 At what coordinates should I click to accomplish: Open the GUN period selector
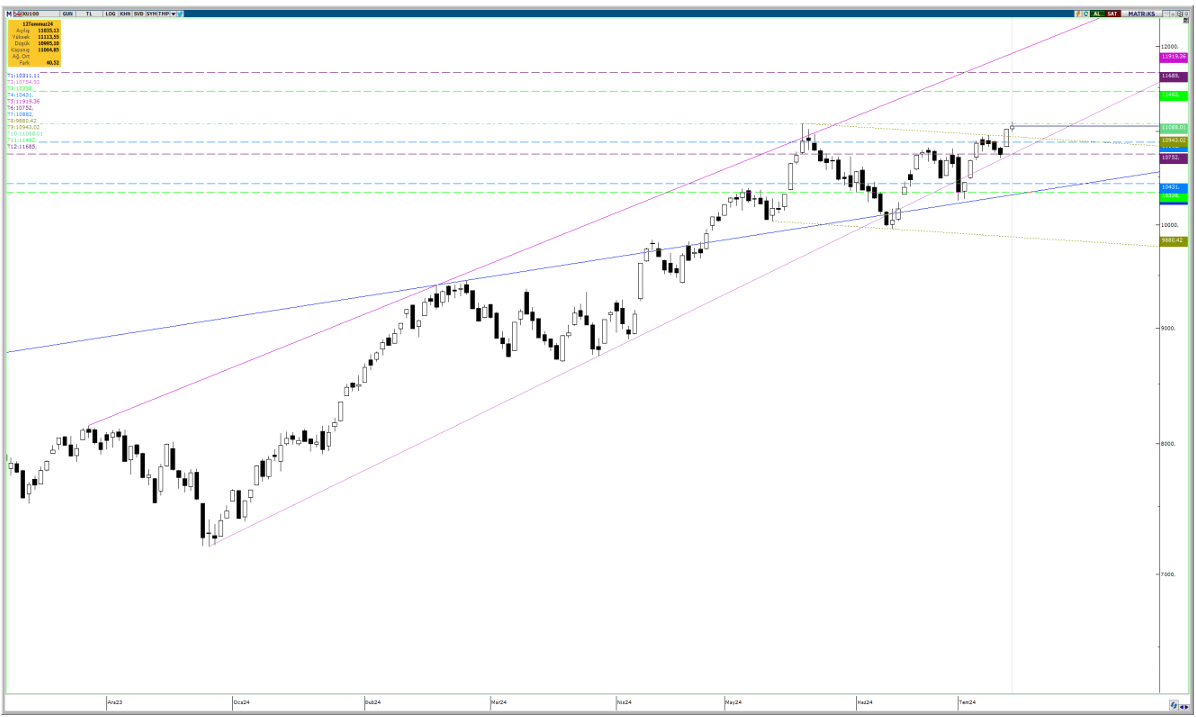point(67,14)
